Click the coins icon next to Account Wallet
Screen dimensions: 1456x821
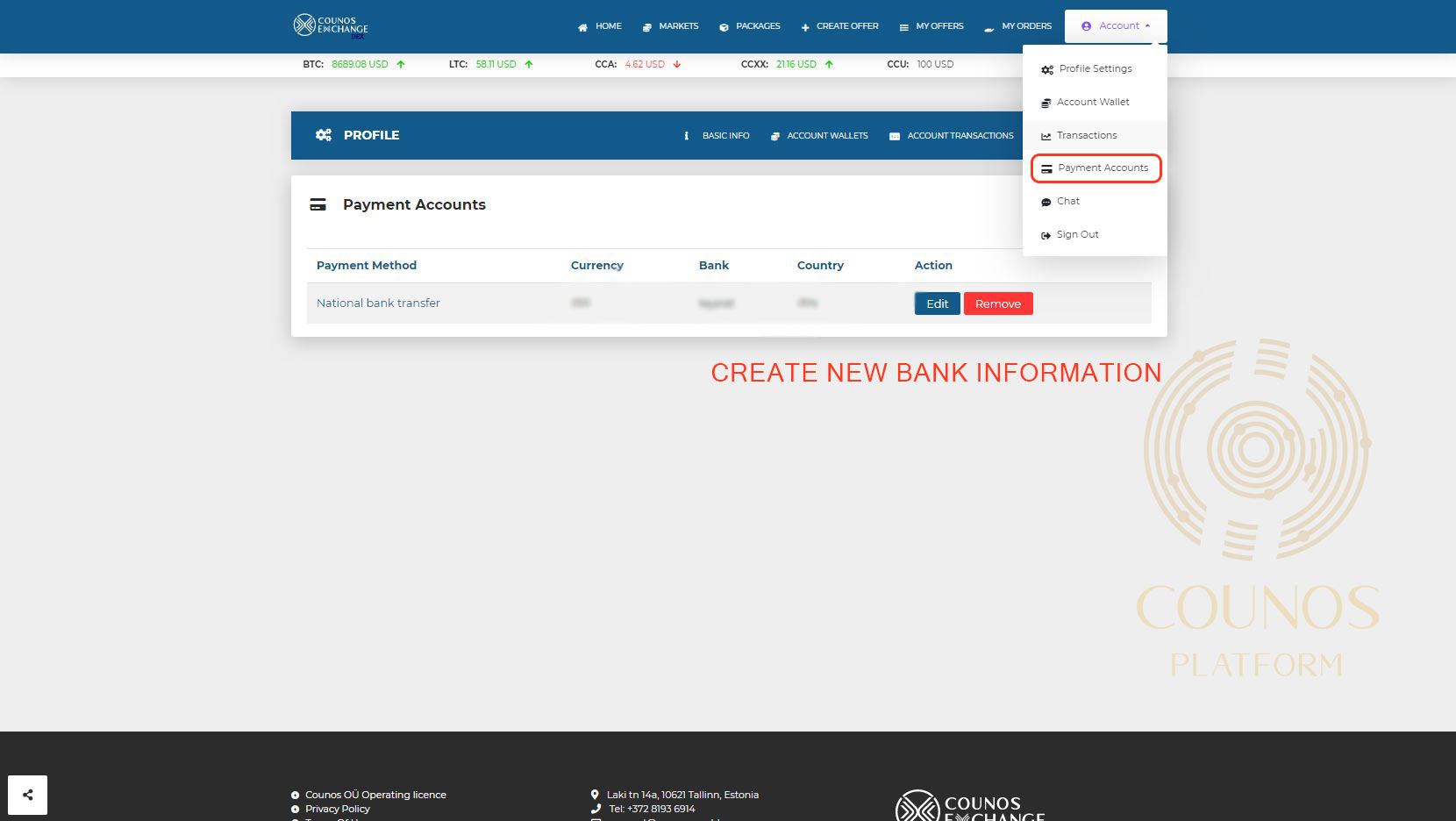pyautogui.click(x=1046, y=103)
